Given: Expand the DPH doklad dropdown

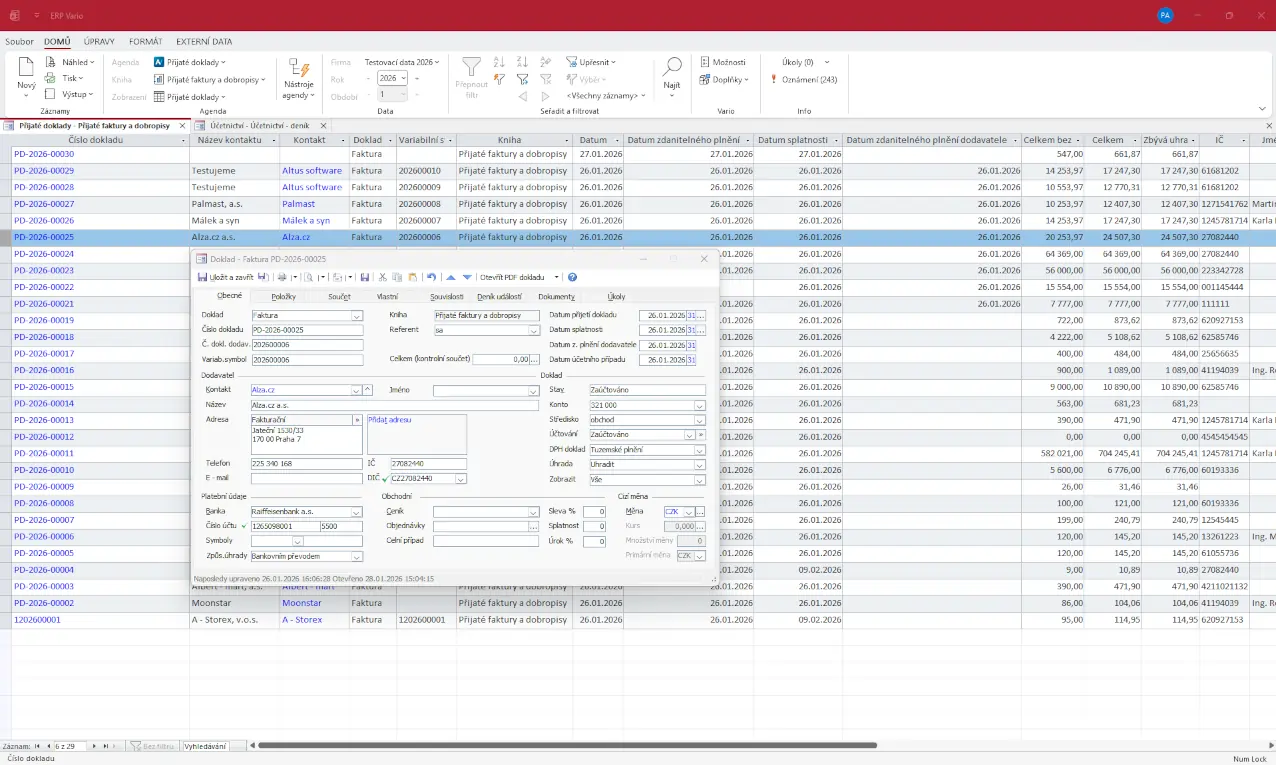Looking at the screenshot, I should pos(699,450).
